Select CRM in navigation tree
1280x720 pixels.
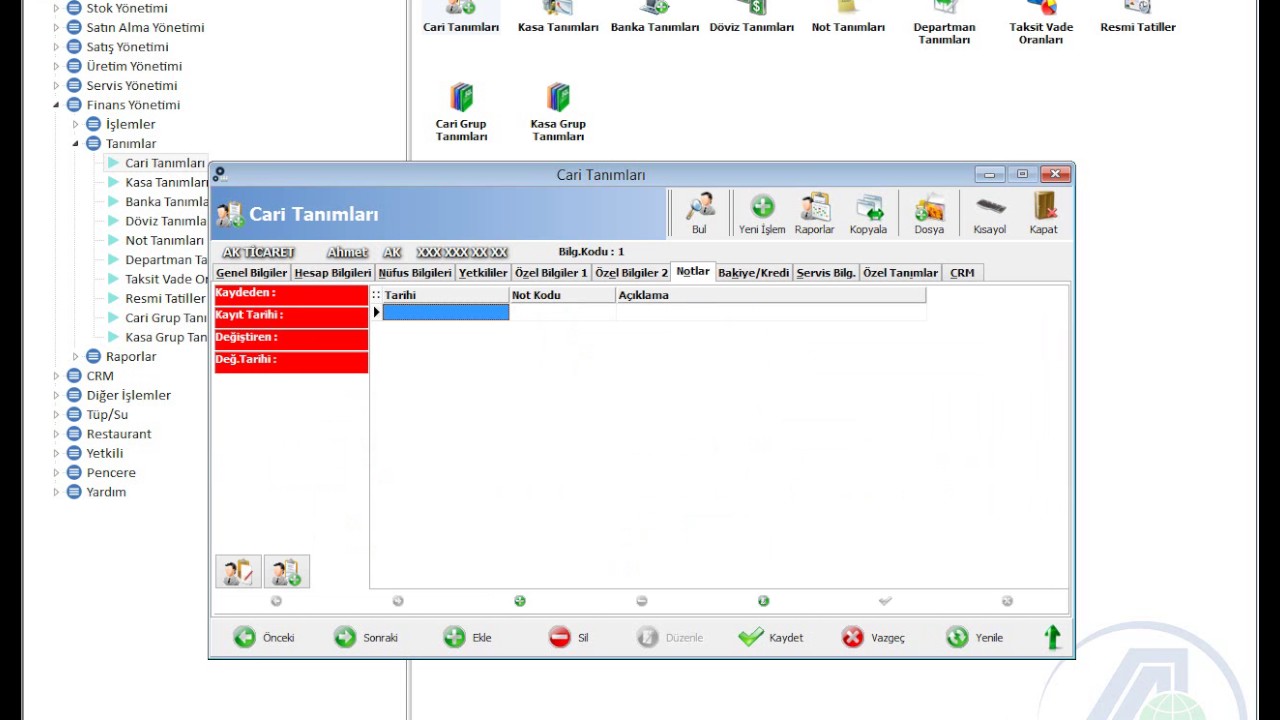click(x=100, y=376)
